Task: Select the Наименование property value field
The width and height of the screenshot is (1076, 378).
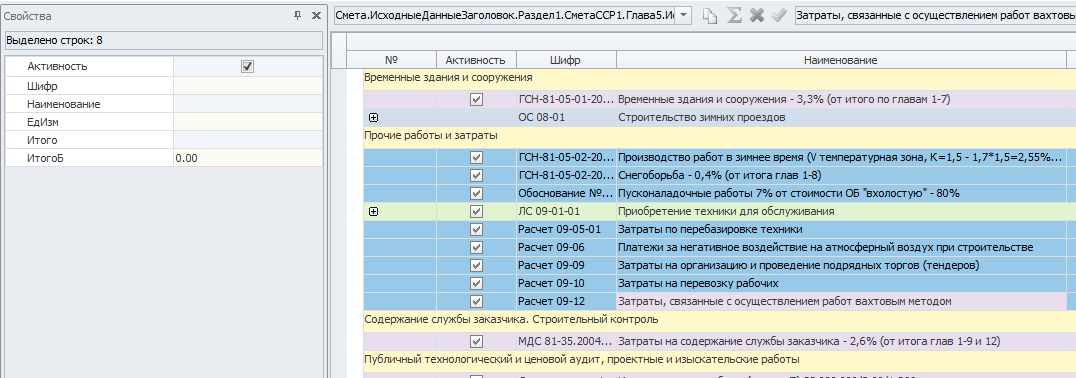Action: coord(247,104)
